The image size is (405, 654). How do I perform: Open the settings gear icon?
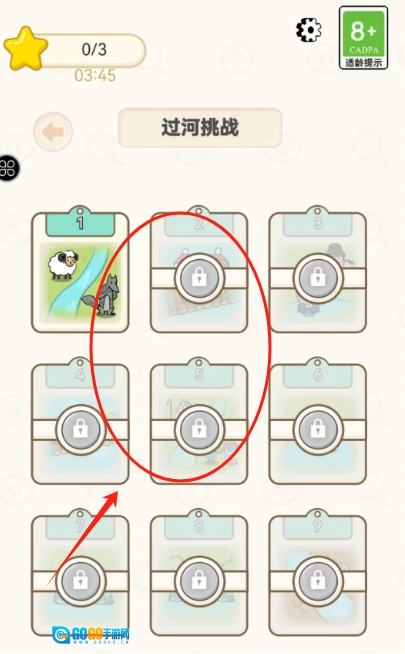tap(309, 30)
